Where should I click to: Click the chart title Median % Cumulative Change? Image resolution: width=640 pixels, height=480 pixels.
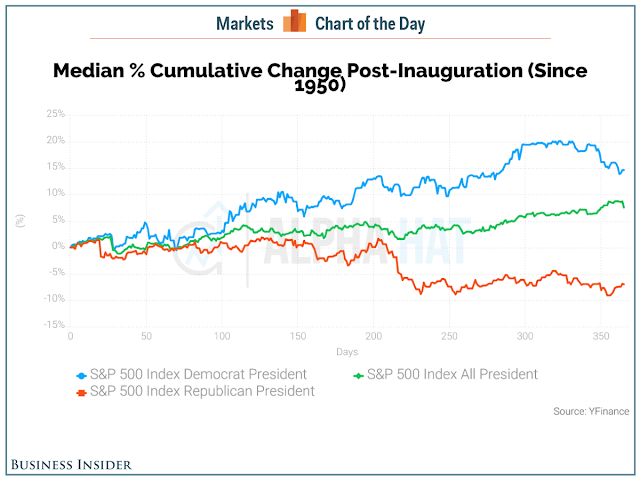(x=320, y=77)
